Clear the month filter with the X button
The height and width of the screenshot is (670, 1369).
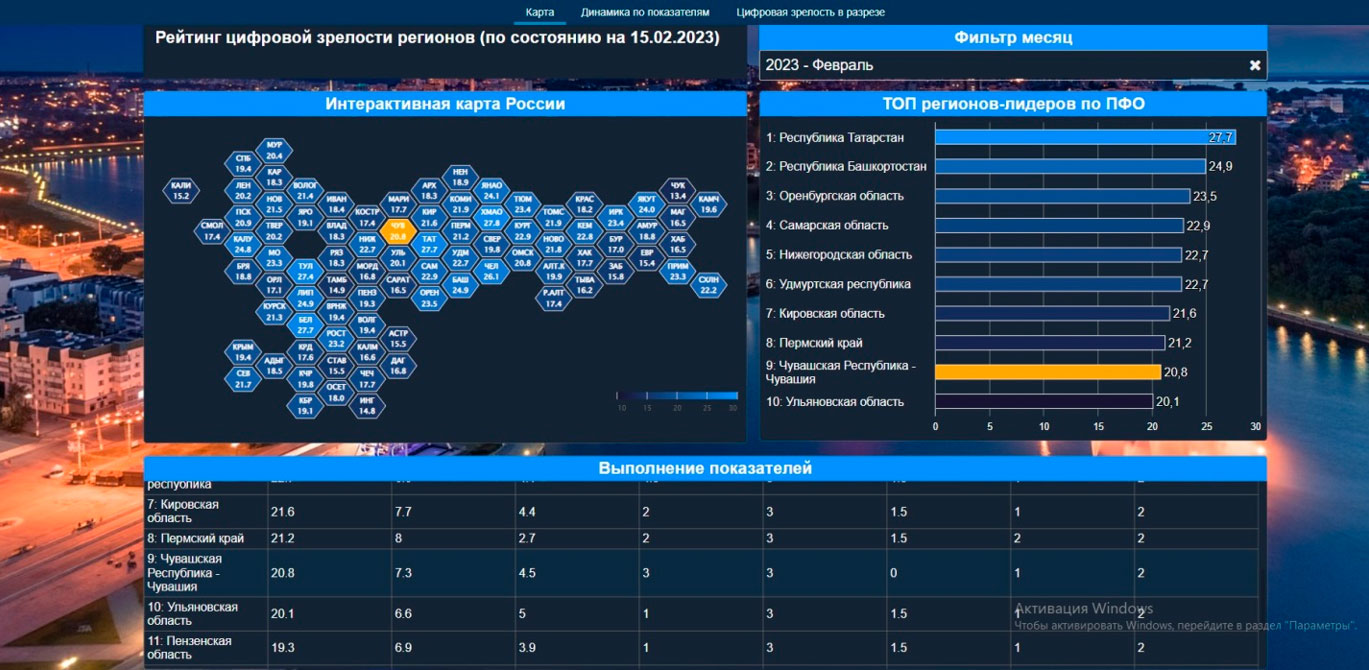1255,65
